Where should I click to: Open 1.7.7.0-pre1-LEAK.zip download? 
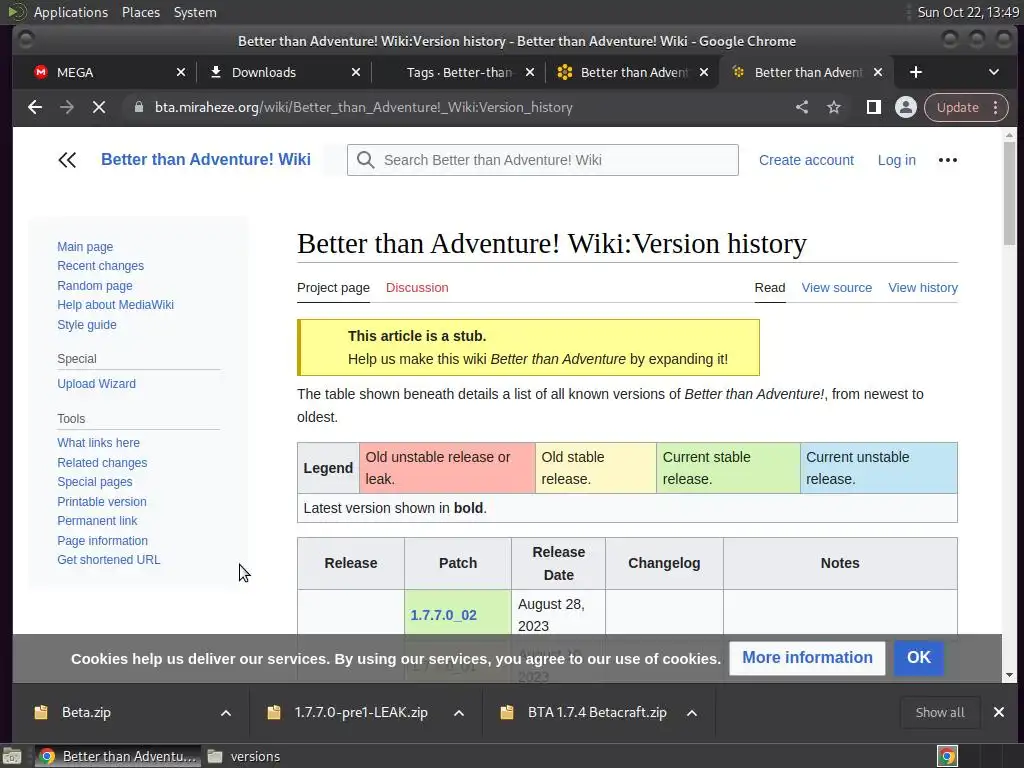coord(360,712)
